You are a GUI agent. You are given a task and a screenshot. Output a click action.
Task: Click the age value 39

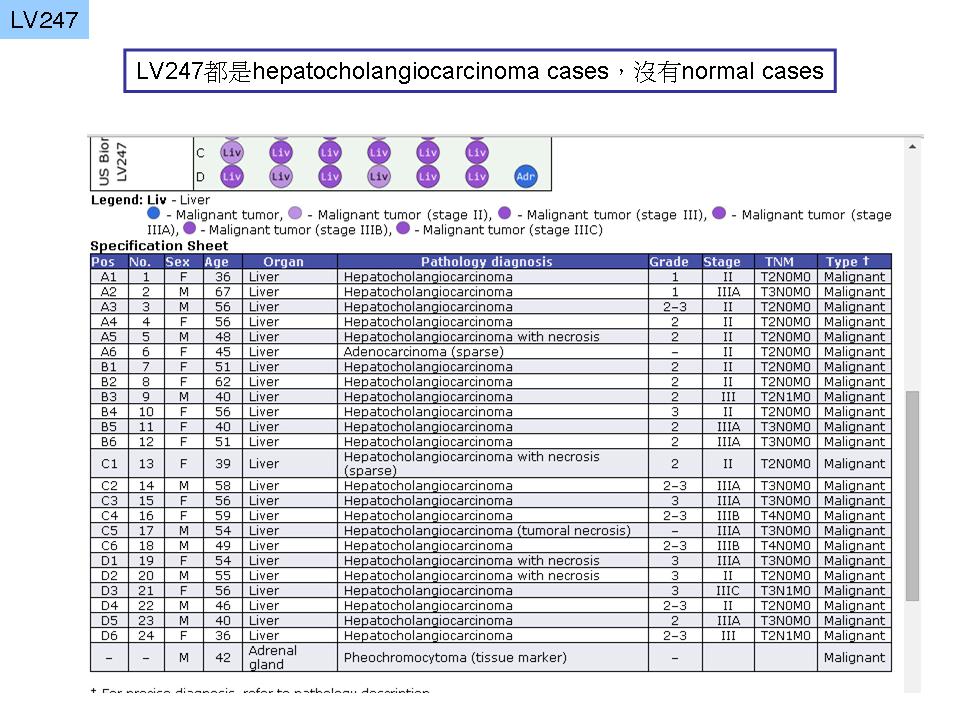(223, 463)
